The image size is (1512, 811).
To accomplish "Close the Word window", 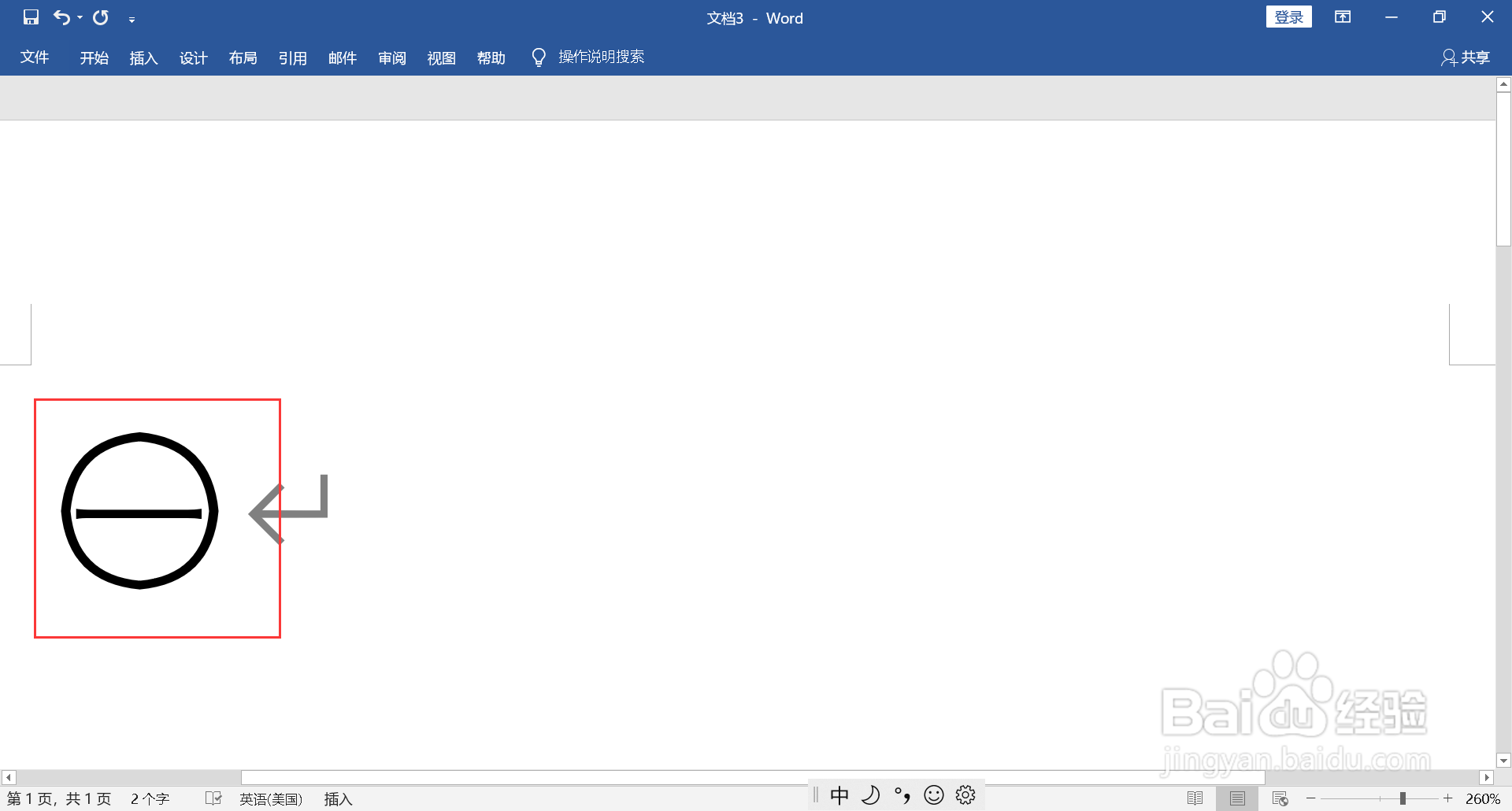I will pos(1488,17).
